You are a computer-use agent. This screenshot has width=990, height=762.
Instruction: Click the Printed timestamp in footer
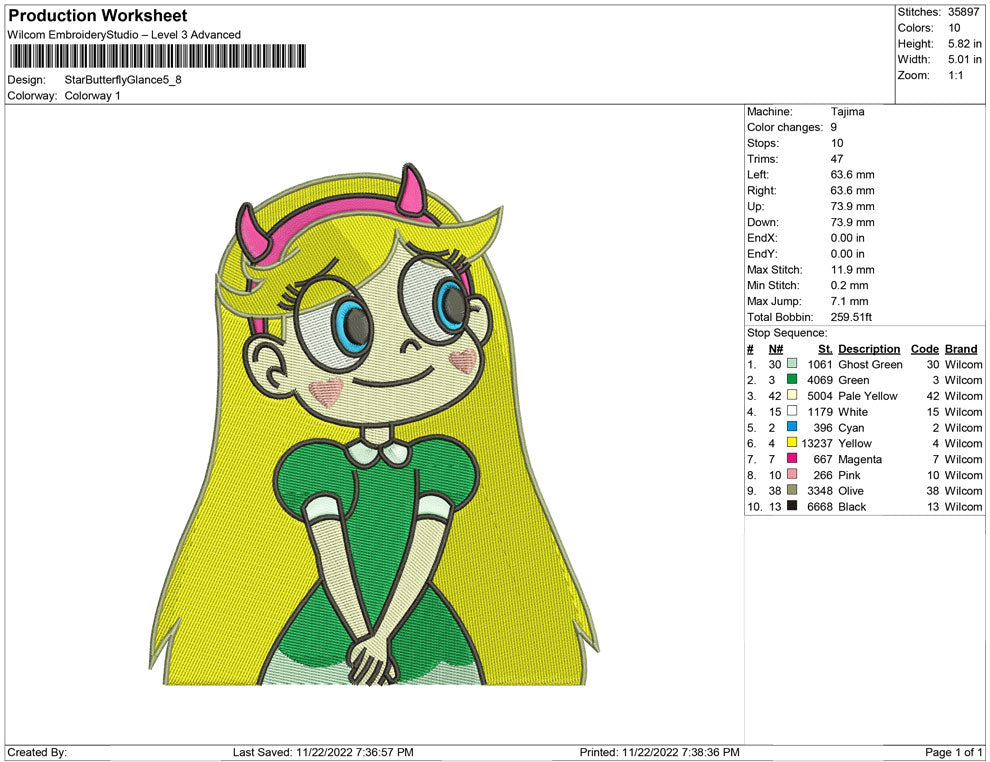[x=659, y=752]
